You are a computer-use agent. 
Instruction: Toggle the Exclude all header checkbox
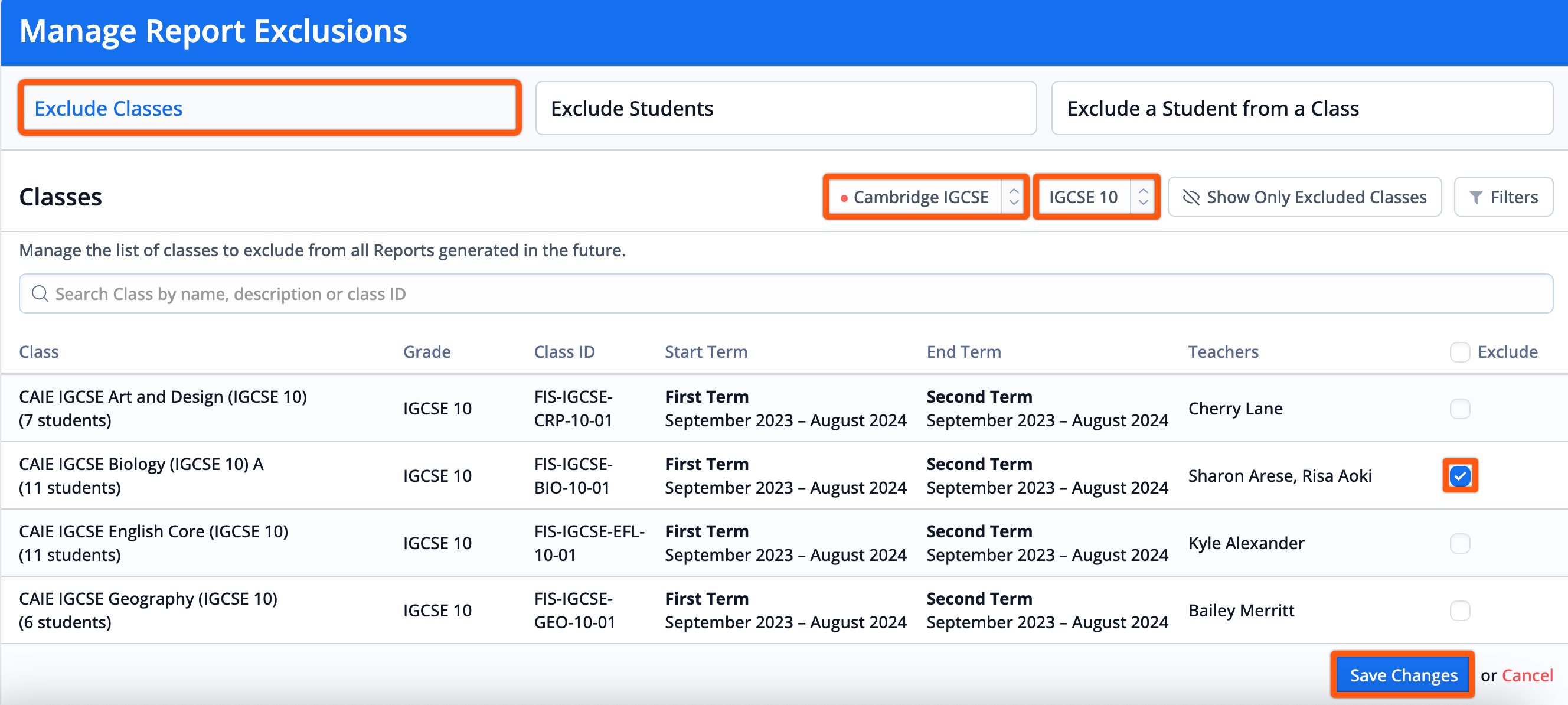(x=1459, y=352)
